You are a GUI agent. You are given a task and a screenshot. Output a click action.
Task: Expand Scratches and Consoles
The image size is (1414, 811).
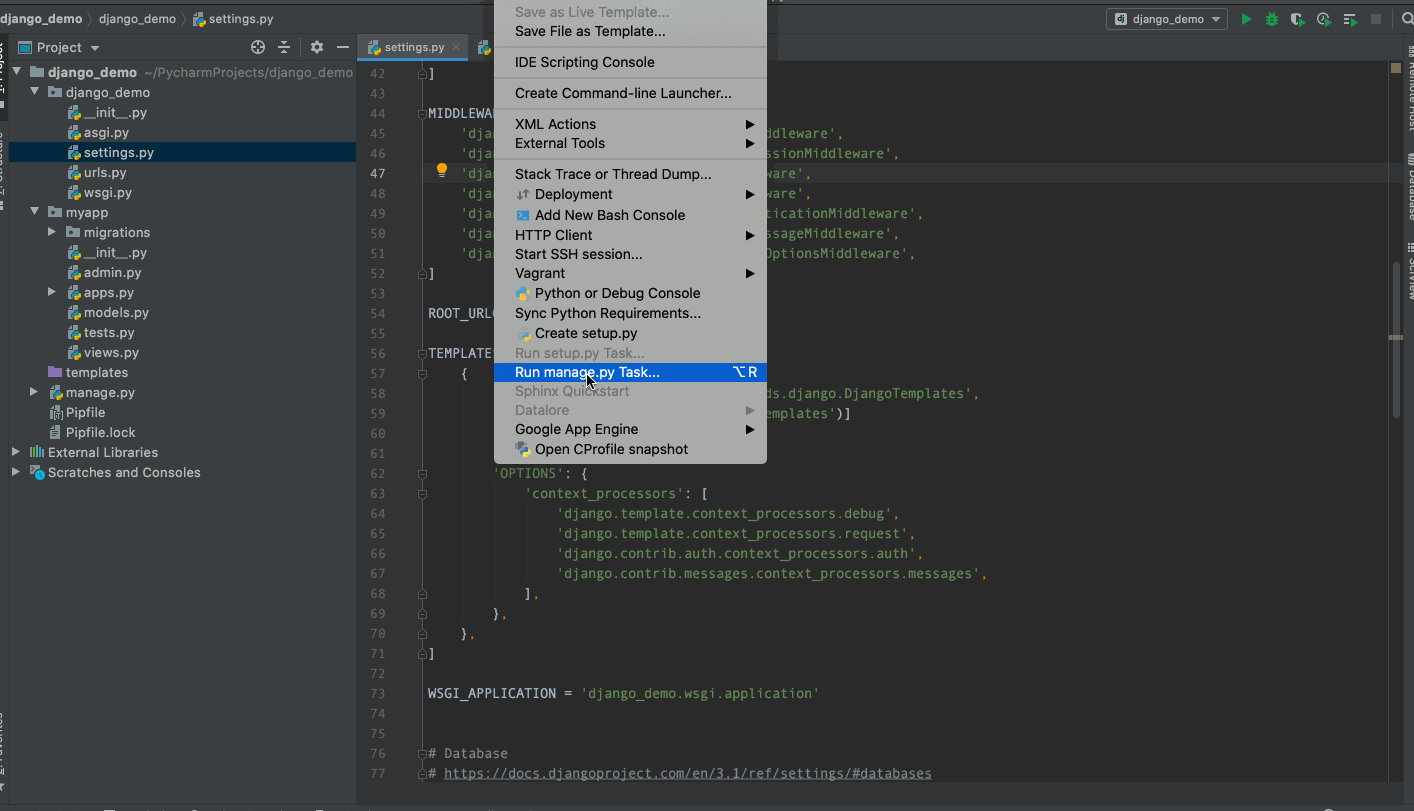coord(16,472)
